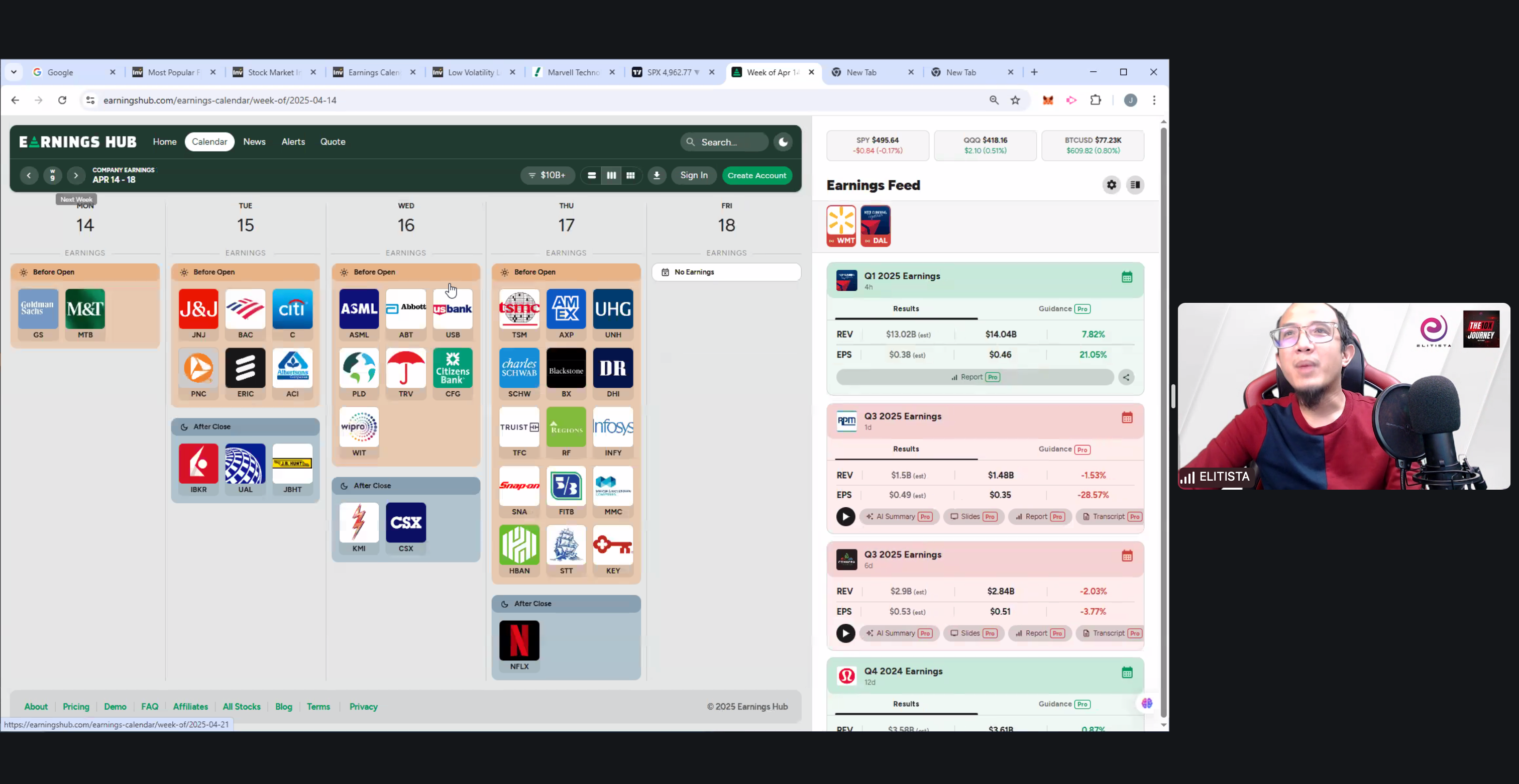The height and width of the screenshot is (784, 1519).
Task: Play the RPM Q3 2025 earnings call
Action: click(x=845, y=517)
